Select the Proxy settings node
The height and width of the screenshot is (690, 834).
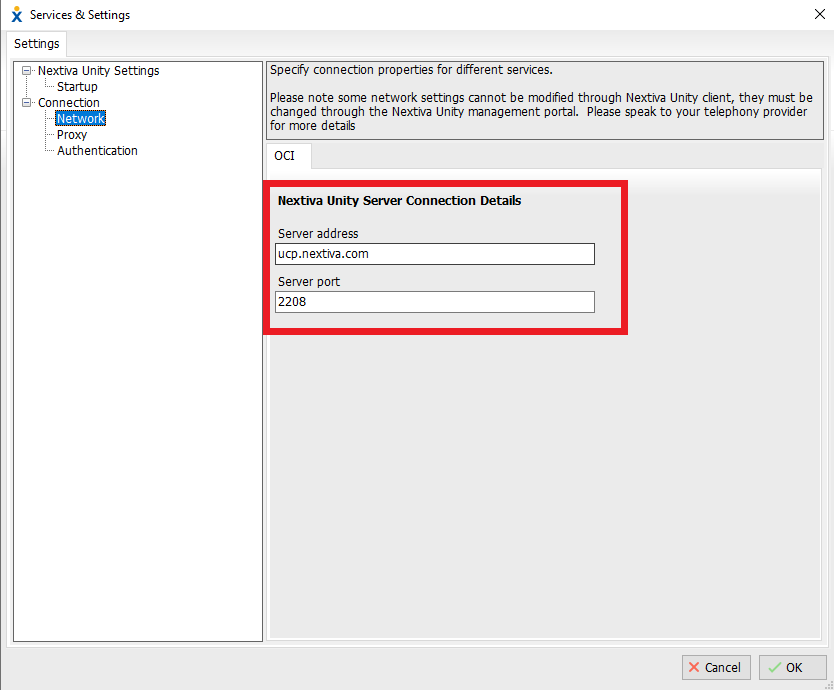(70, 134)
